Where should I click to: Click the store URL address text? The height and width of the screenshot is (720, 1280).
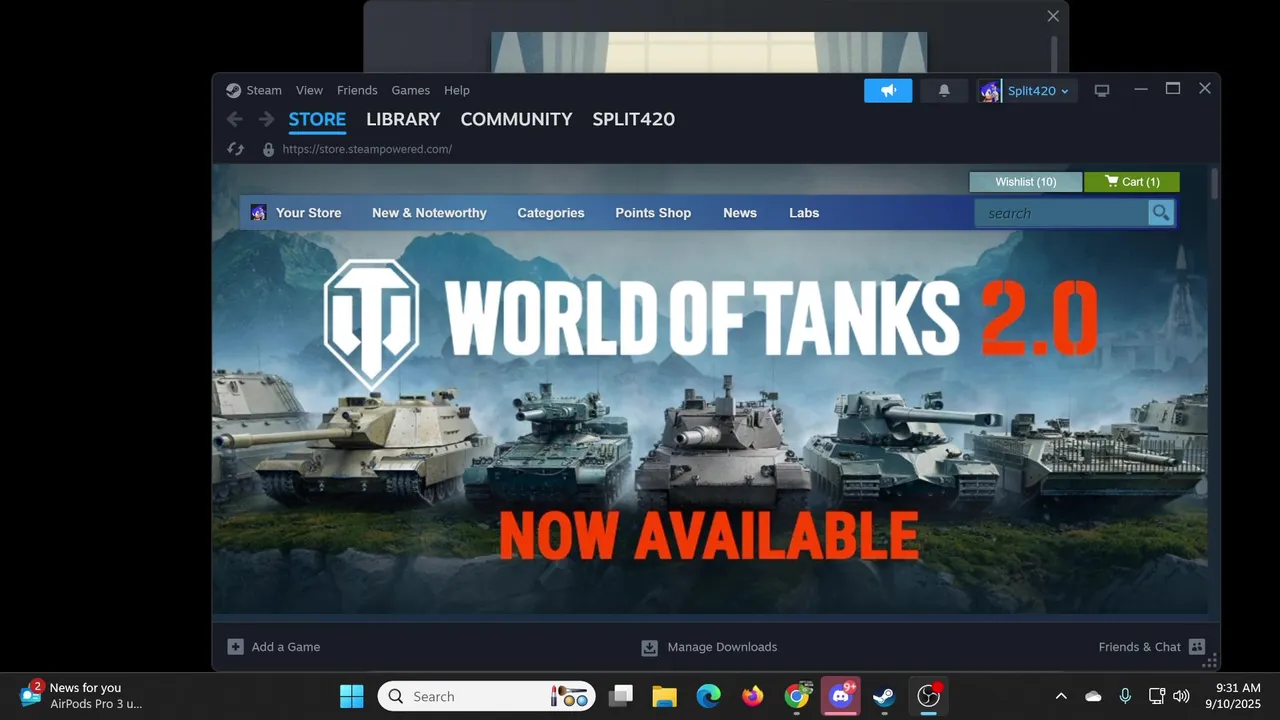[x=367, y=149]
